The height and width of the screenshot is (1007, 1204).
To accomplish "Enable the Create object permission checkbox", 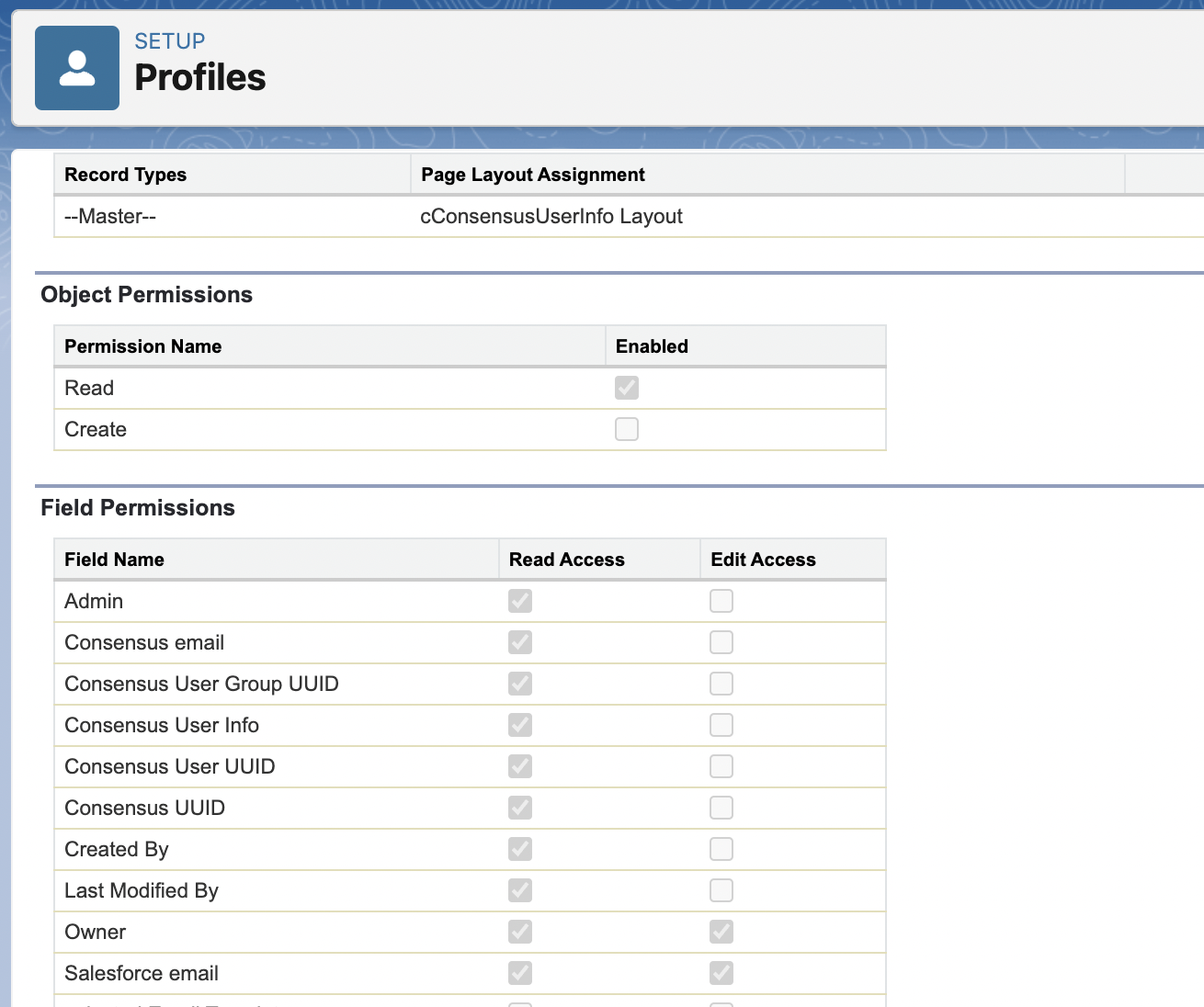I will pos(626,429).
